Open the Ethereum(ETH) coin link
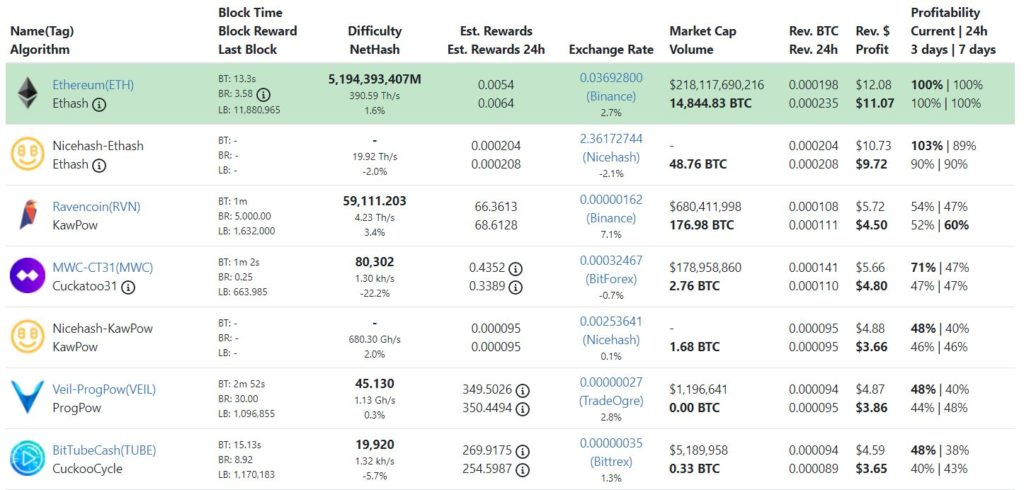This screenshot has width=1024, height=490. (93, 85)
